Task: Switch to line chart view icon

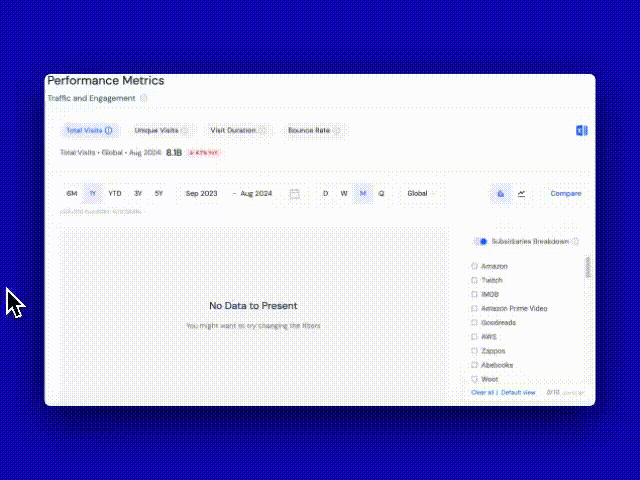Action: click(521, 194)
